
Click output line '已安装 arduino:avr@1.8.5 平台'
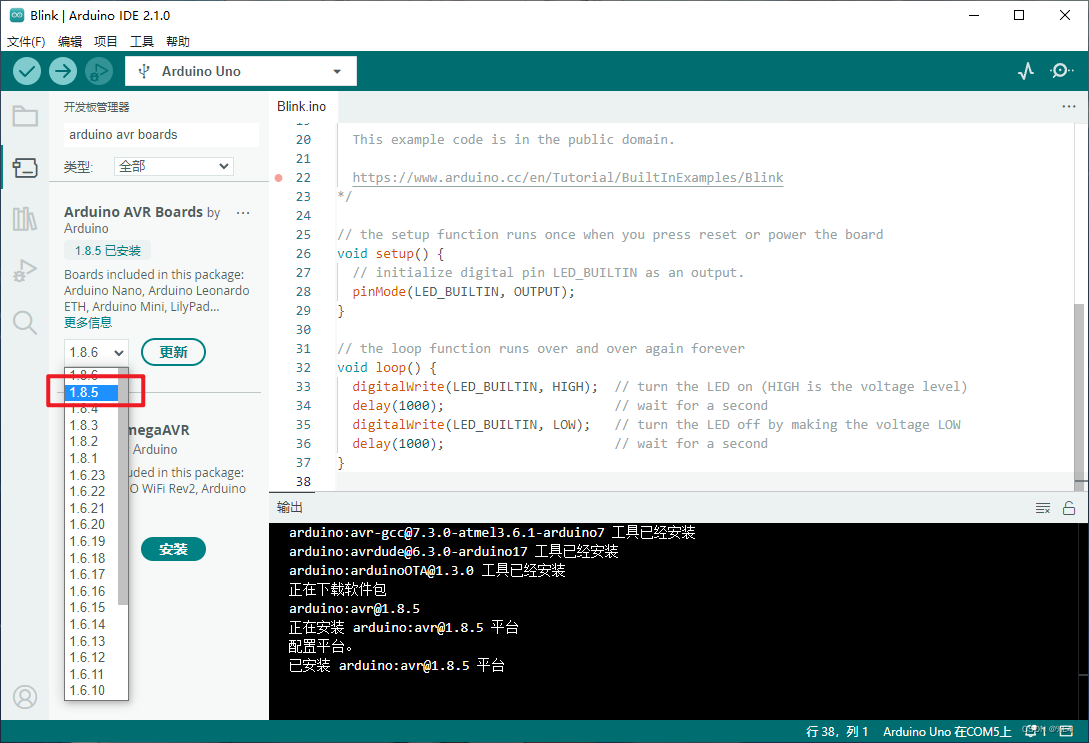(x=397, y=665)
